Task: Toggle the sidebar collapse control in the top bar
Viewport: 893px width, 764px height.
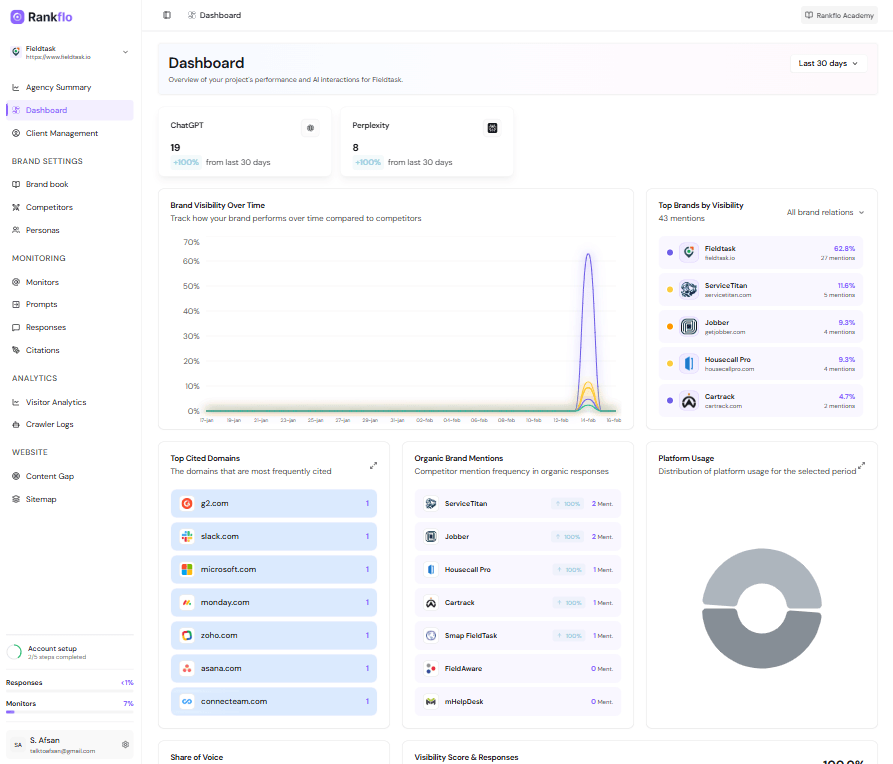Action: click(x=166, y=15)
